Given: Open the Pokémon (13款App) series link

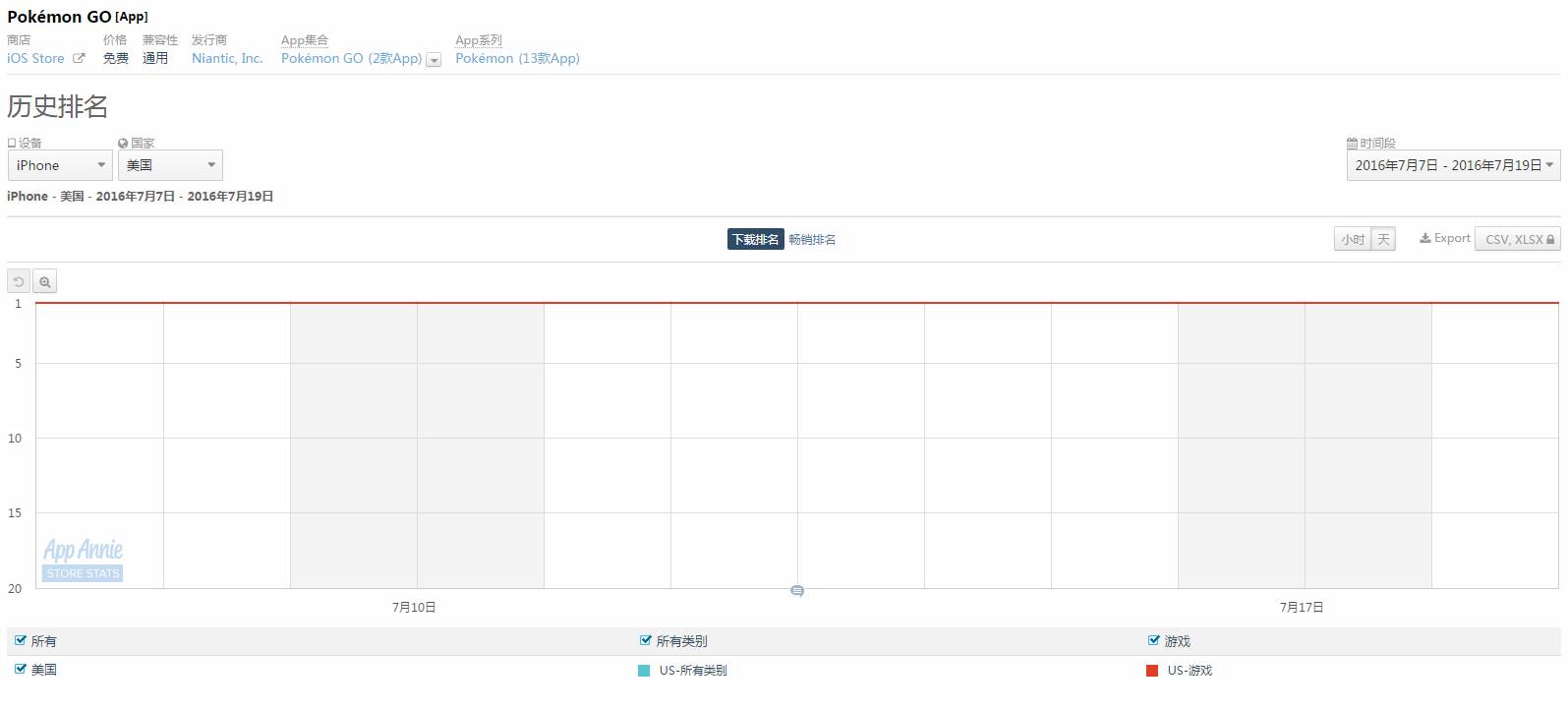Looking at the screenshot, I should 517,59.
